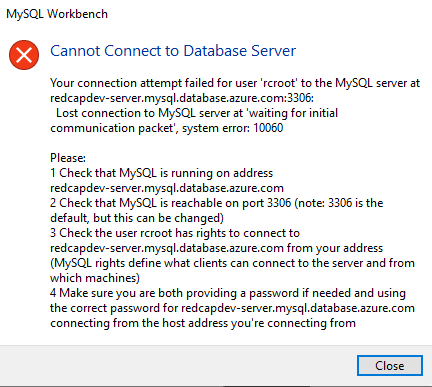This screenshot has width=432, height=387.
Task: Click the red error X icon
Action: (x=24, y=55)
